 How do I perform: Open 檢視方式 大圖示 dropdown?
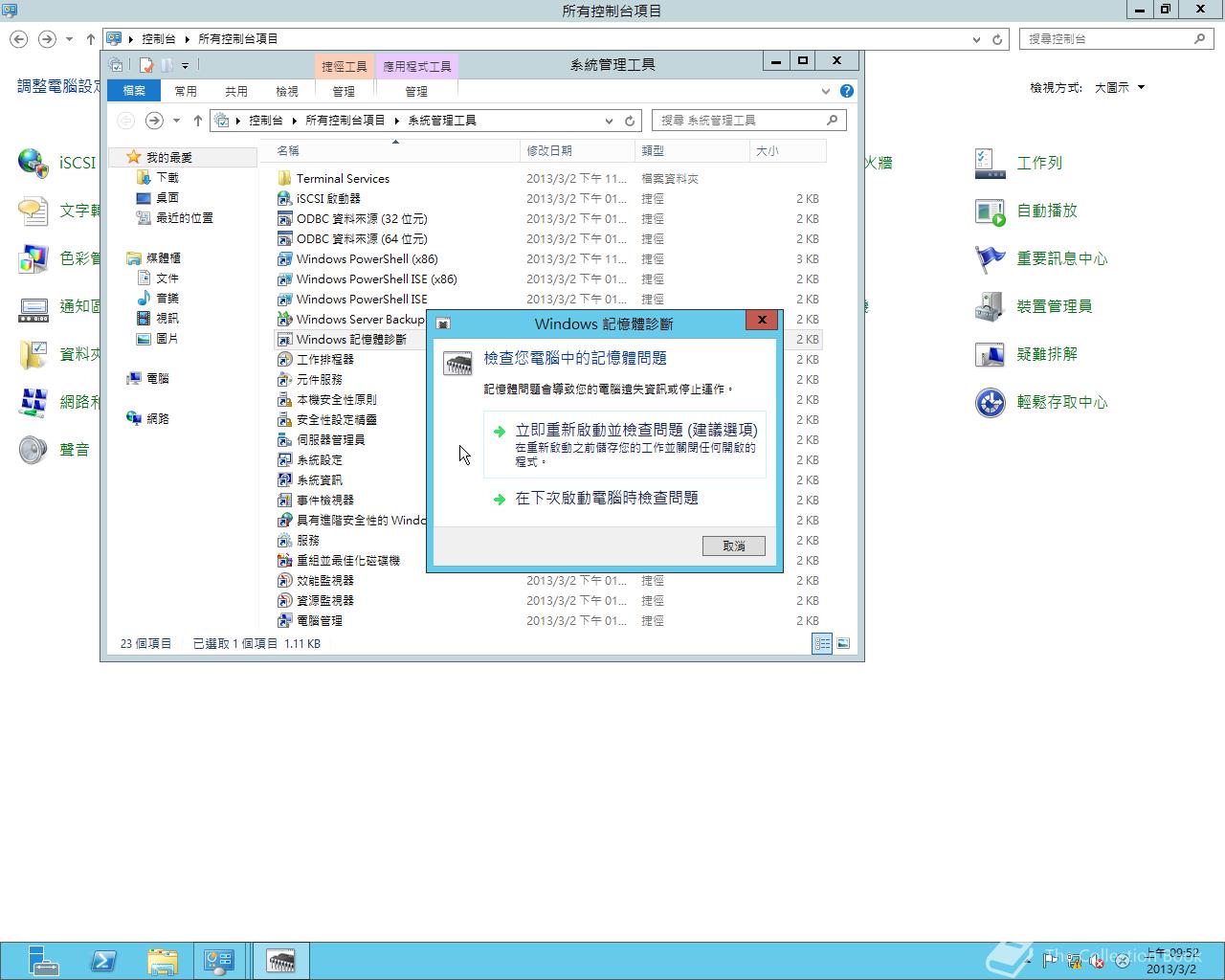click(1120, 87)
